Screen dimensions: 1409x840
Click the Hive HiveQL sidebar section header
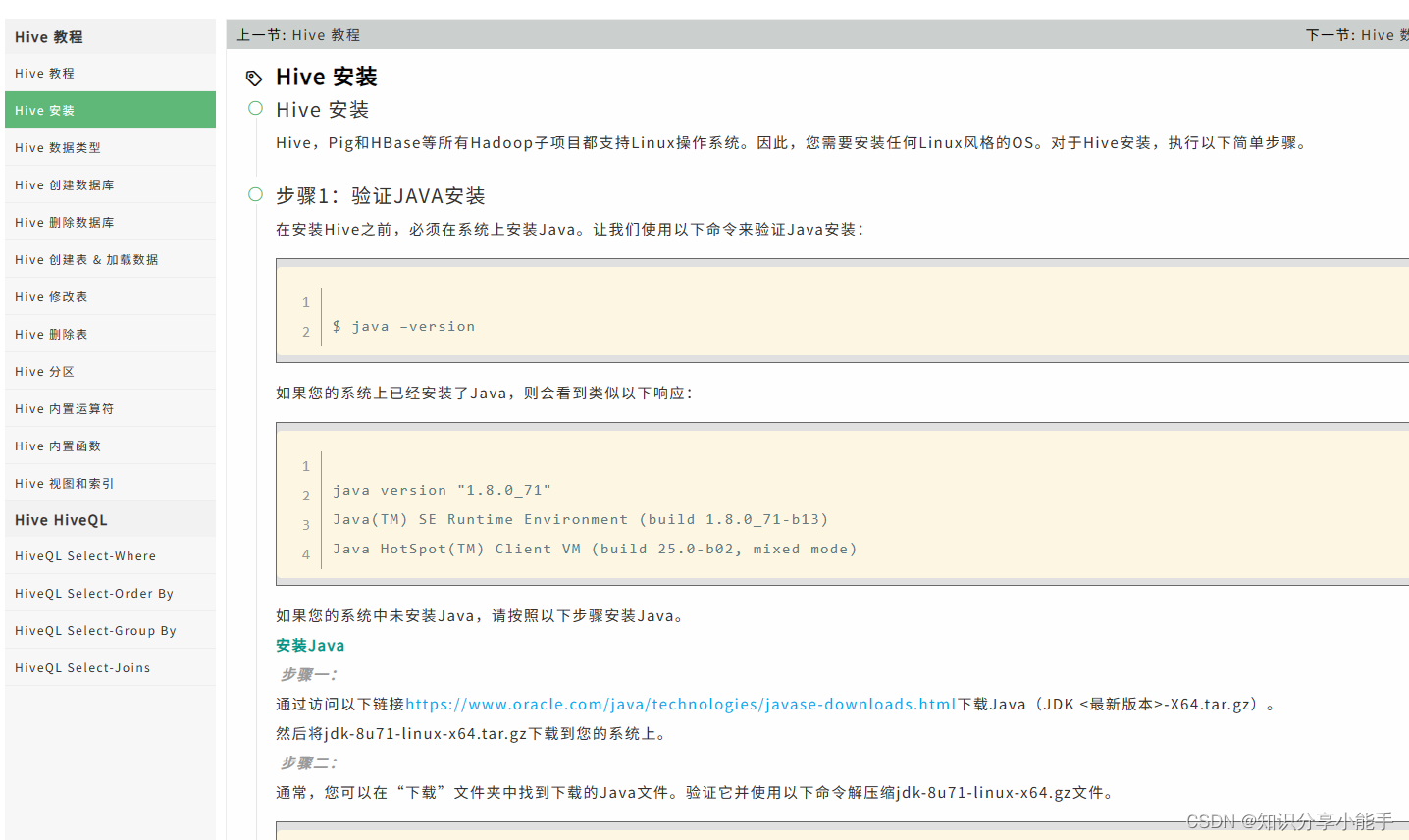(x=110, y=519)
